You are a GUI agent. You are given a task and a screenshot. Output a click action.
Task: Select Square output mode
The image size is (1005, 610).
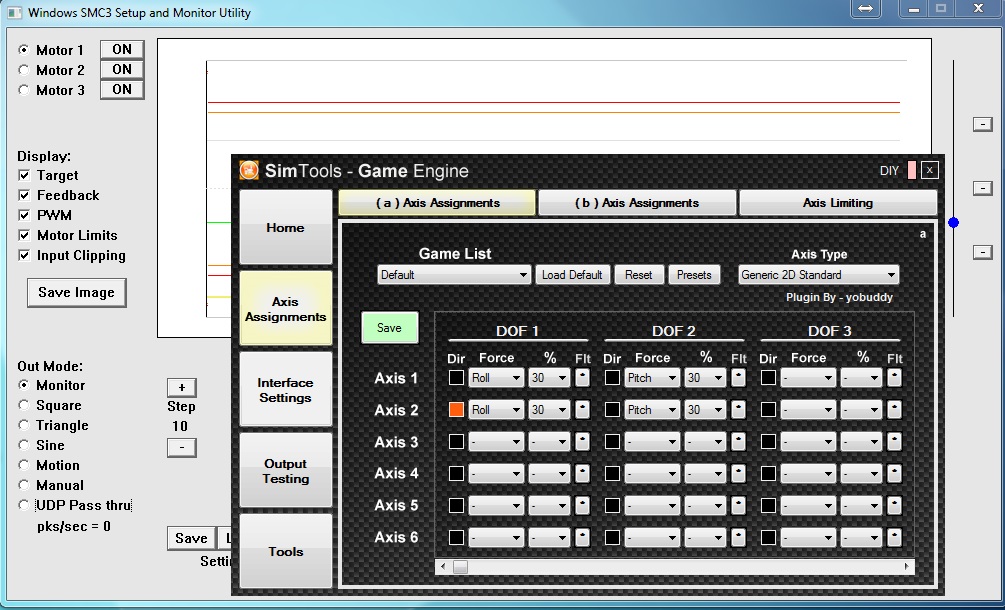click(x=24, y=405)
